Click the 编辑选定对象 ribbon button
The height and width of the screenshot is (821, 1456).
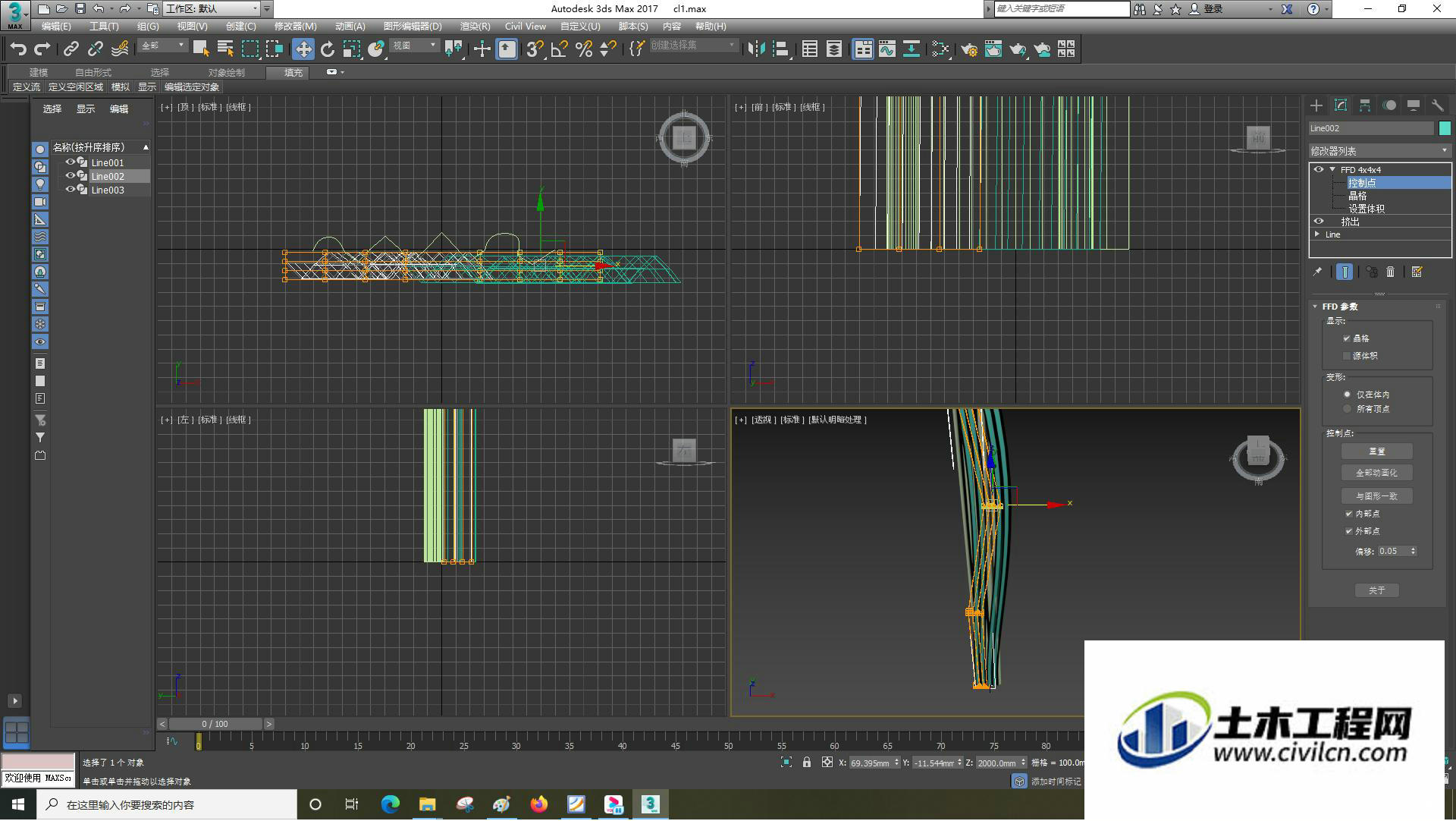point(191,87)
